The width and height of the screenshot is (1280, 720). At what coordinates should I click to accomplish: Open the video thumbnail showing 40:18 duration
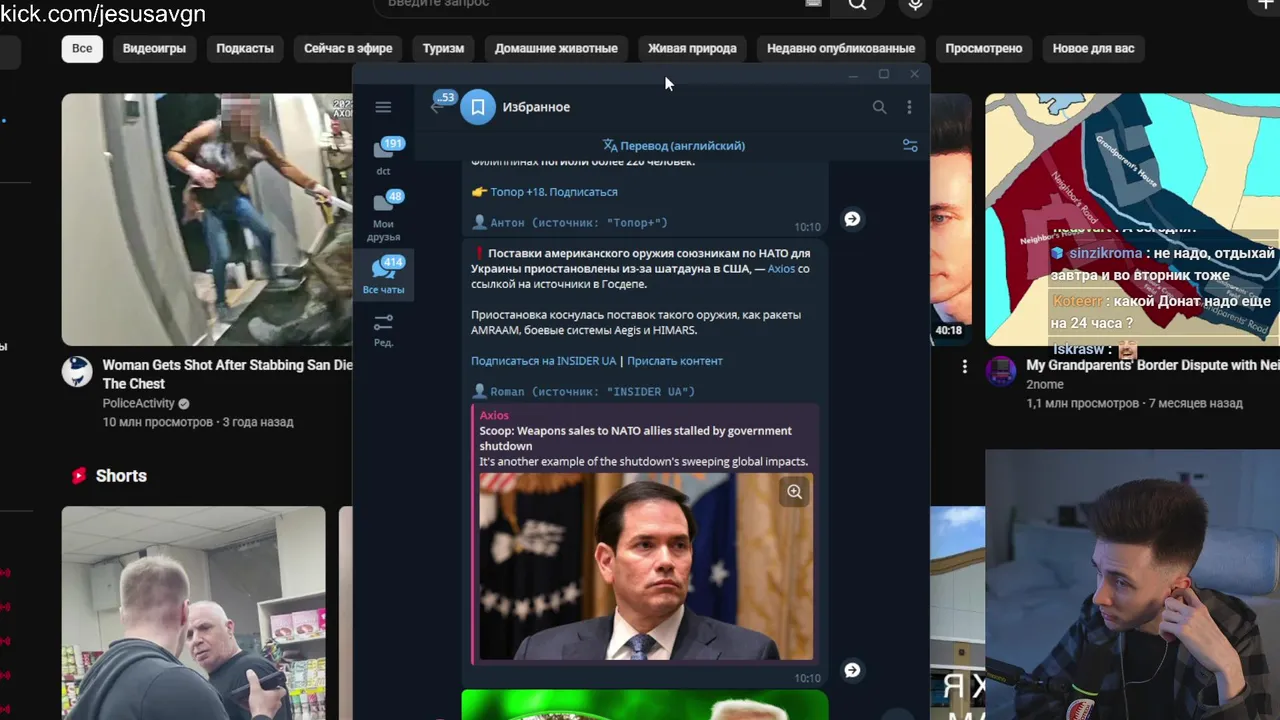(950, 220)
